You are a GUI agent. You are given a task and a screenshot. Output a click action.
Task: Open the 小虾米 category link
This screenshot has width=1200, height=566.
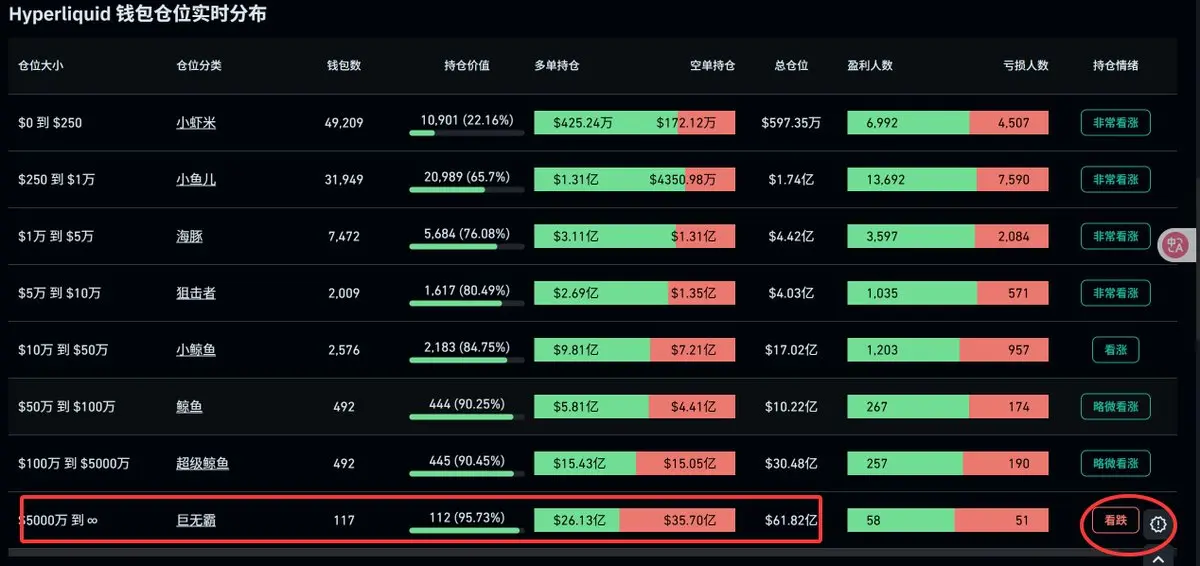196,123
